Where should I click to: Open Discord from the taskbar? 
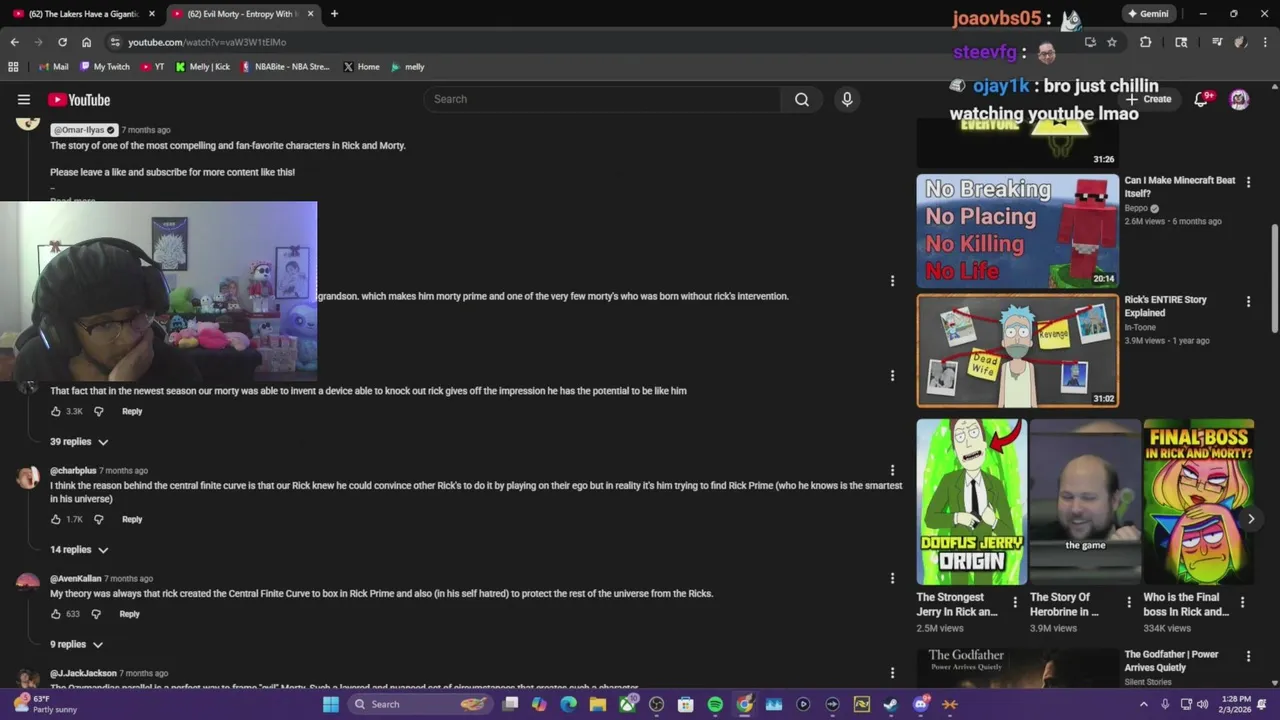point(920,704)
